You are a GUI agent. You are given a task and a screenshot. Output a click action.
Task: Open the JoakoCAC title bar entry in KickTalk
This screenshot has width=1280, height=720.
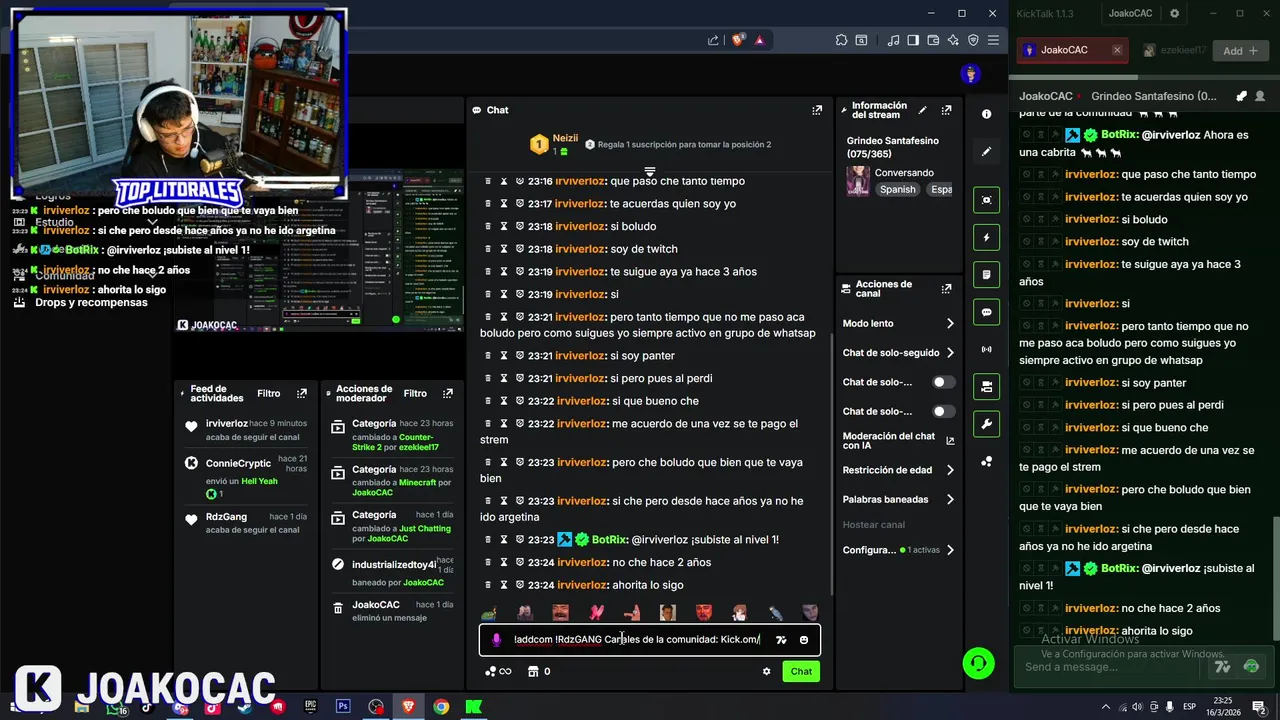coord(1130,13)
